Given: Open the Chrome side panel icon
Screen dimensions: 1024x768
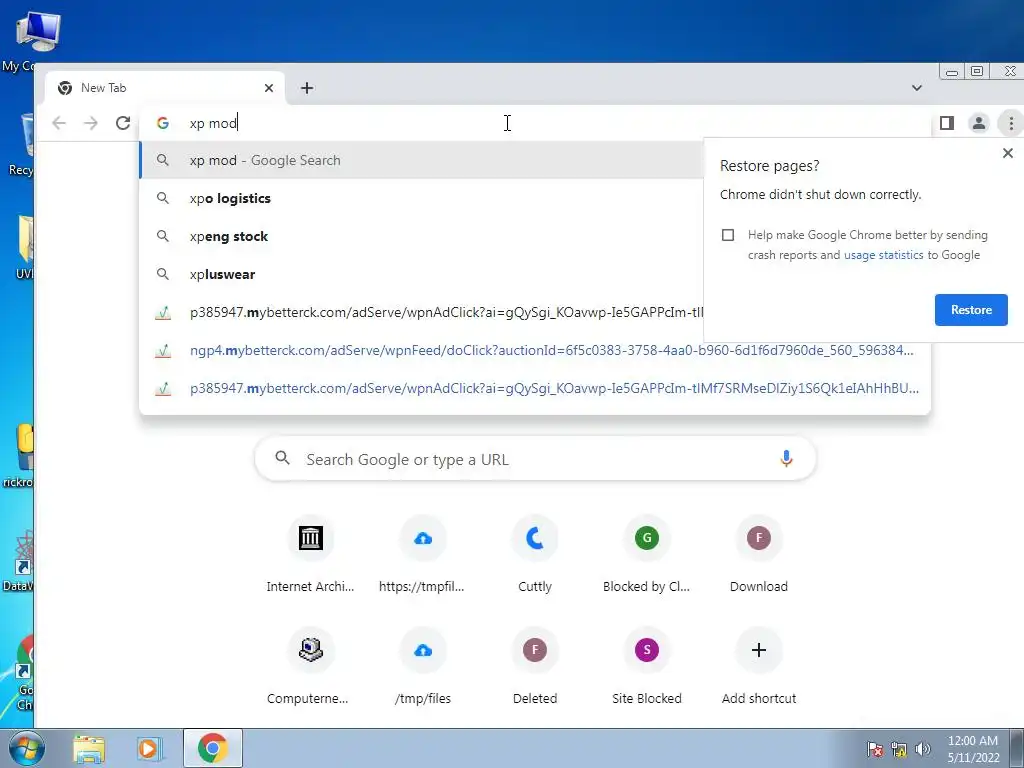Looking at the screenshot, I should point(946,123).
